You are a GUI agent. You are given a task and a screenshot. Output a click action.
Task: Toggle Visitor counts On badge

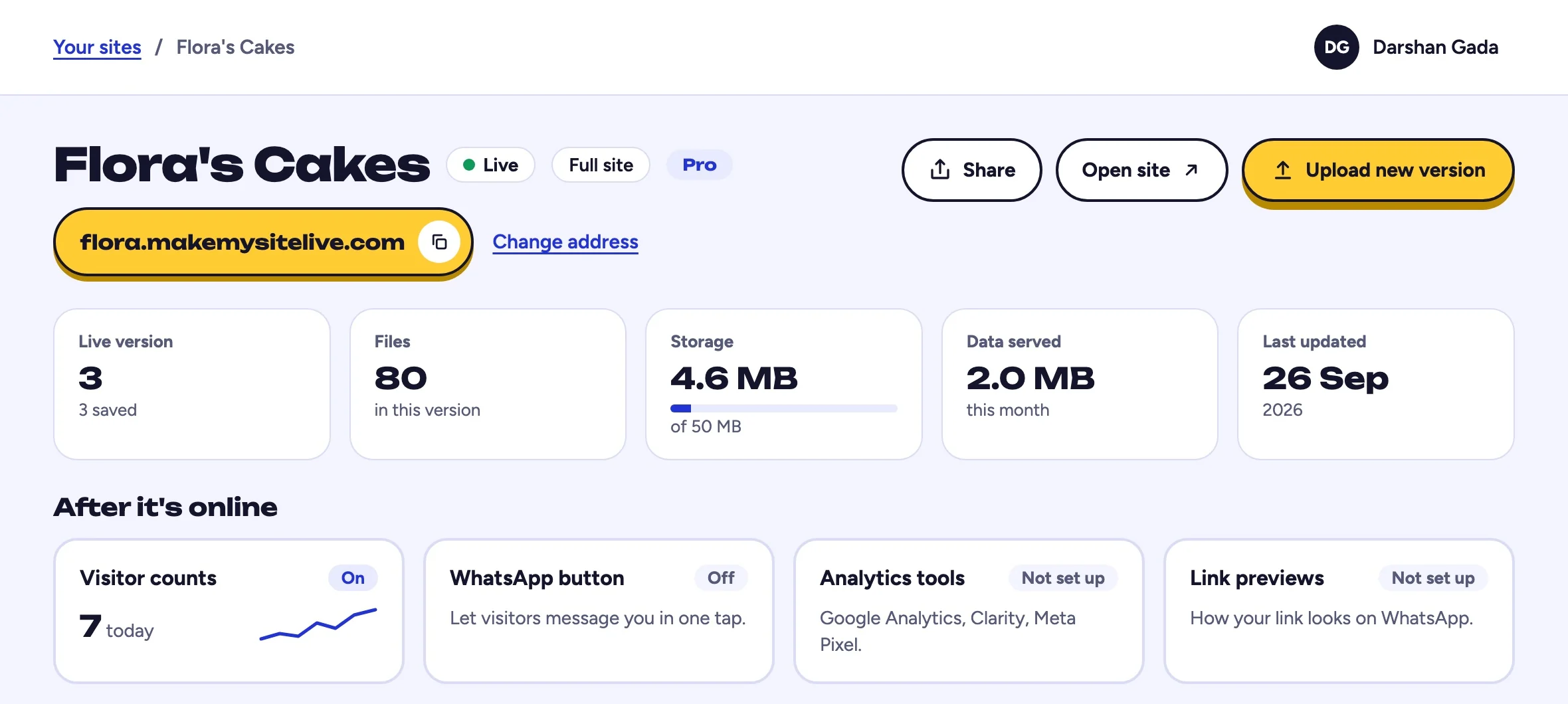[353, 578]
